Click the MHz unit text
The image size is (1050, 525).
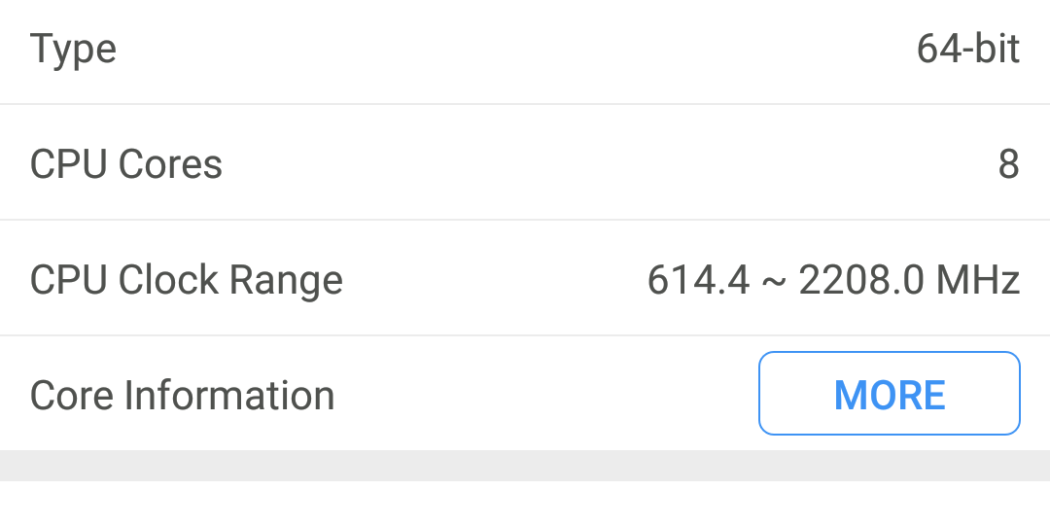[977, 280]
